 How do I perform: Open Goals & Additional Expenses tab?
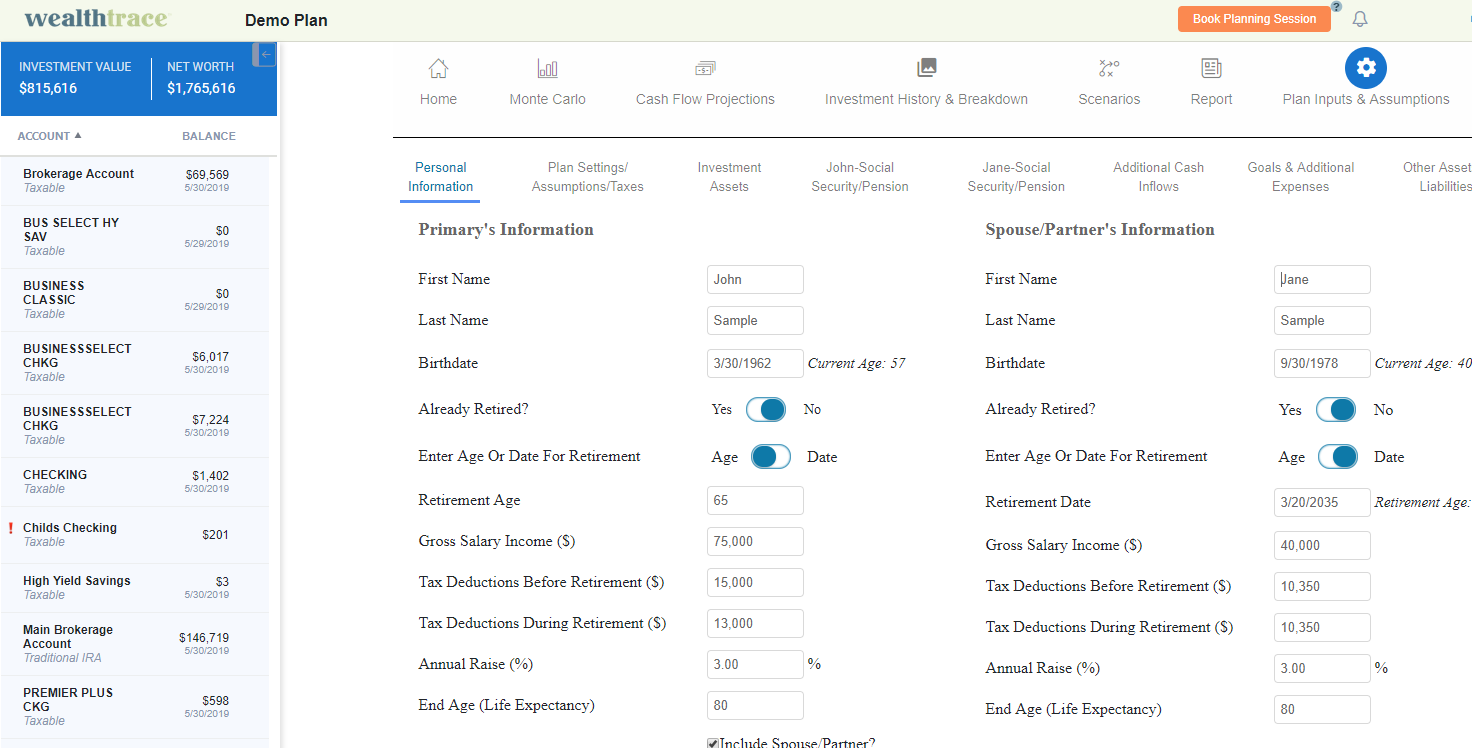(1301, 177)
